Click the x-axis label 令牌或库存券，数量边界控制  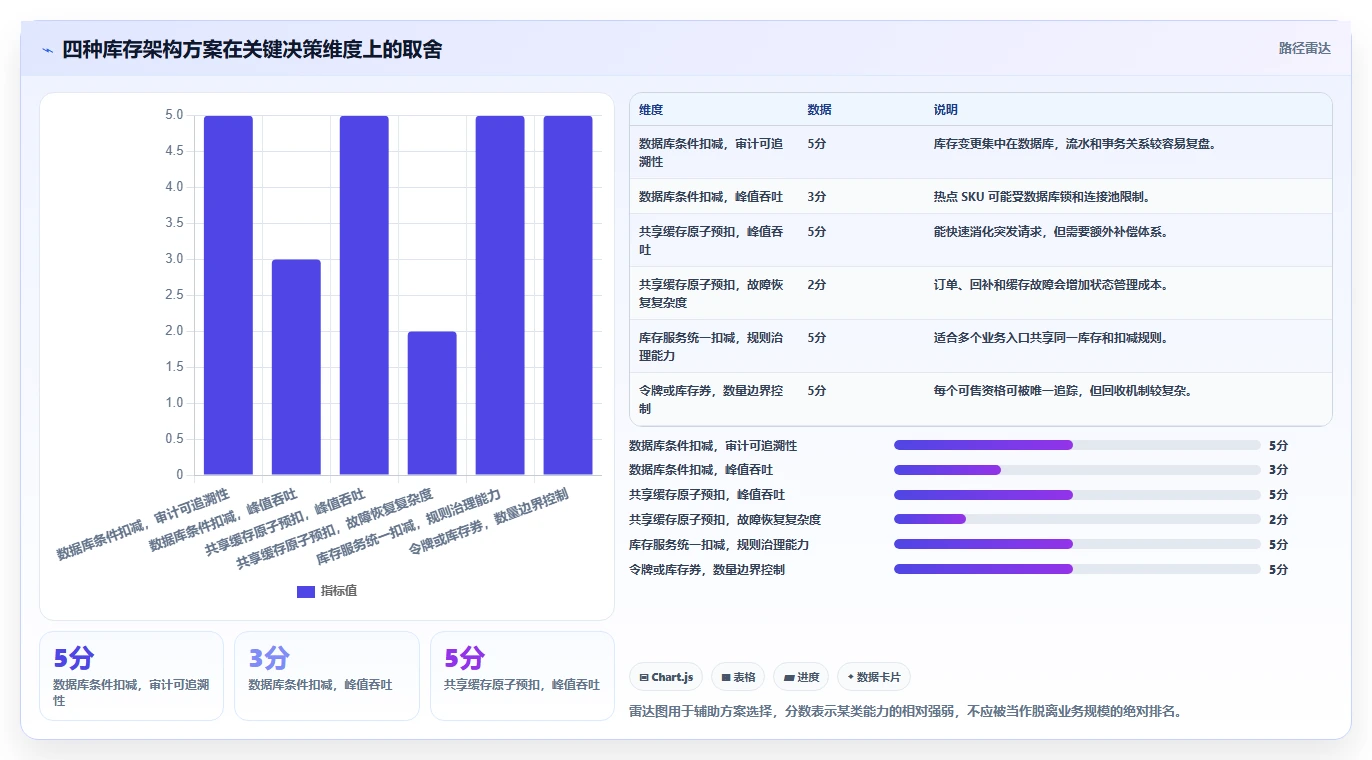490,523
